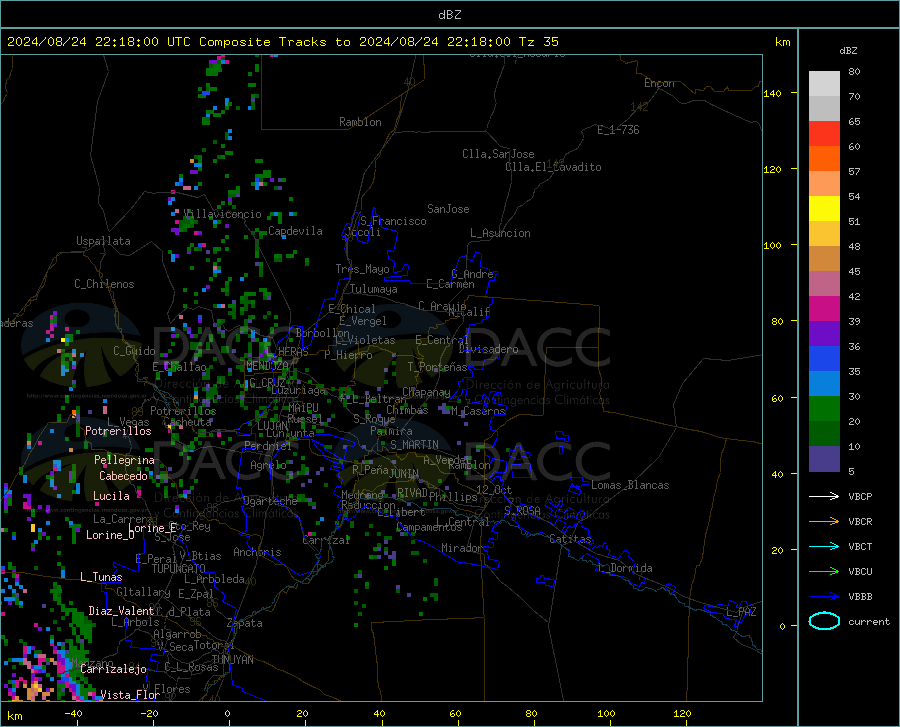Click the cyan VBCT arrow legend icon
This screenshot has height=727, width=900.
824,546
